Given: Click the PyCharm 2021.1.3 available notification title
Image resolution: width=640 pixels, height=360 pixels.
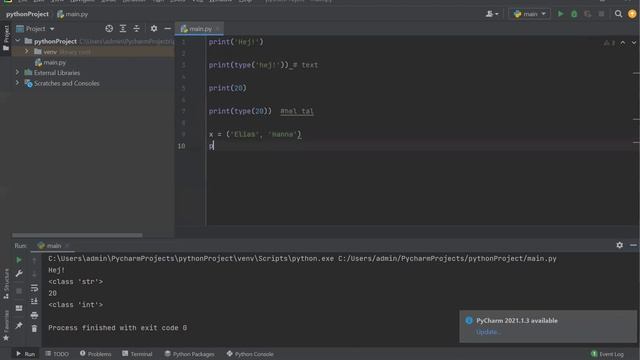Looking at the screenshot, I should 517,320.
